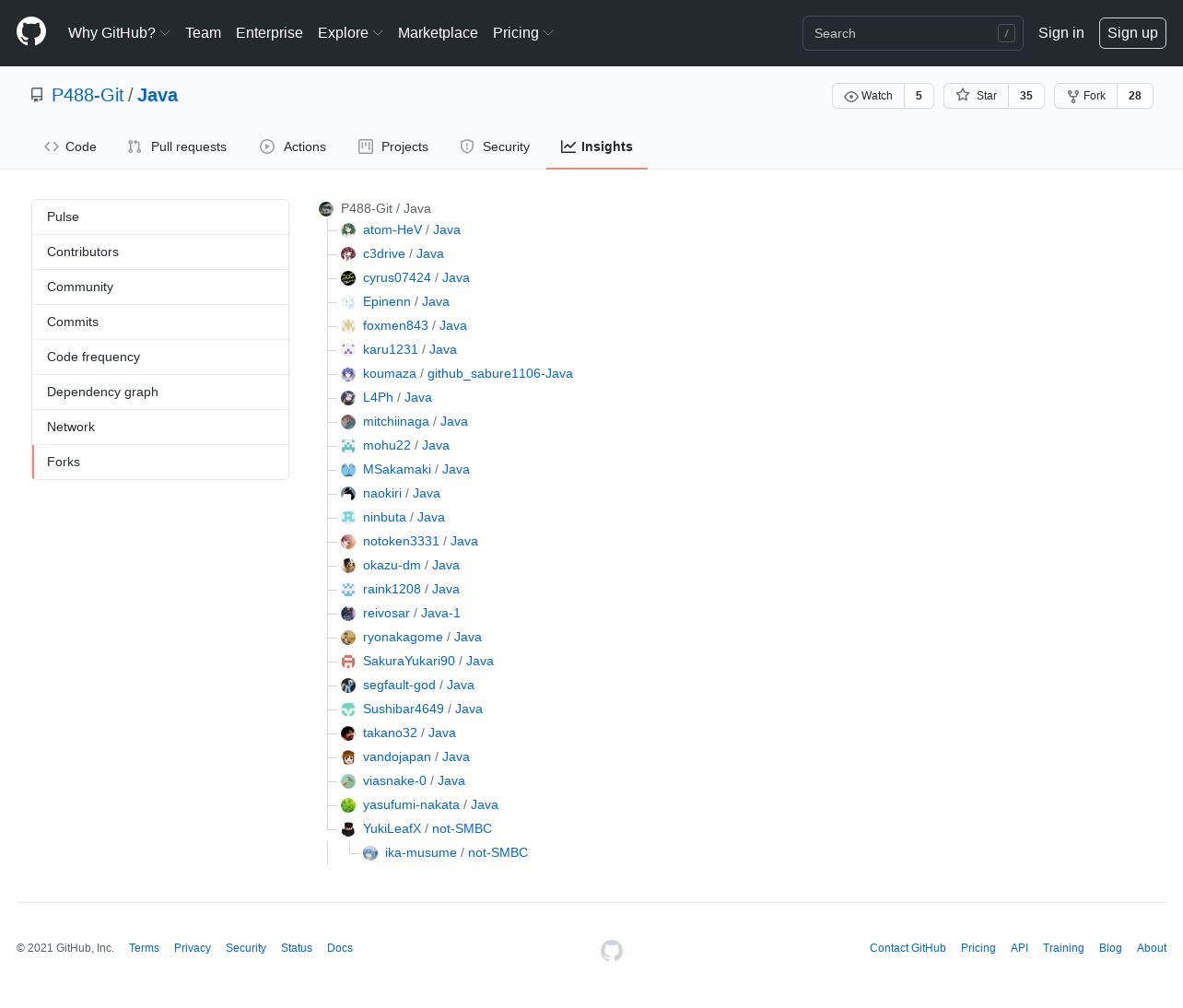Viewport: 1183px width, 1008px height.
Task: Open the Terms link in footer
Action: [144, 948]
